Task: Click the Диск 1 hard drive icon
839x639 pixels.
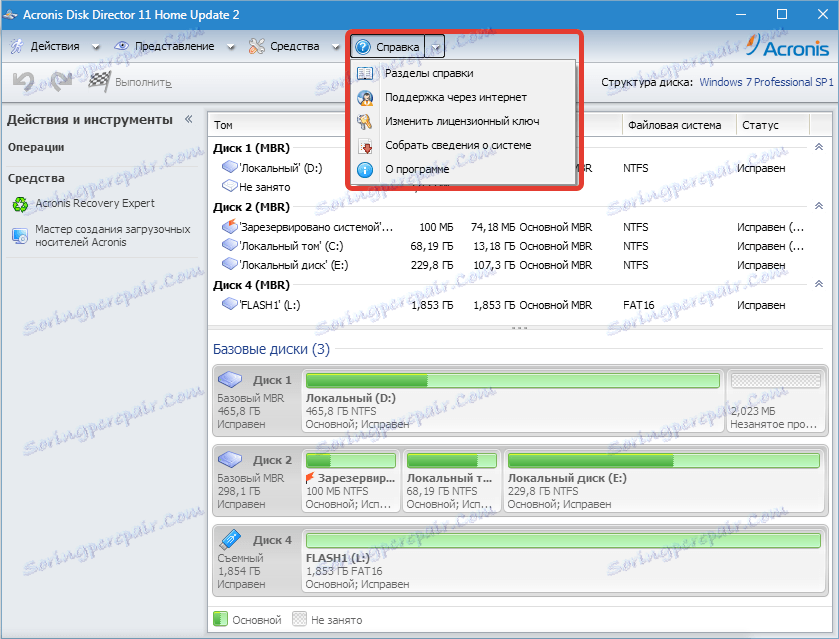Action: (230, 379)
